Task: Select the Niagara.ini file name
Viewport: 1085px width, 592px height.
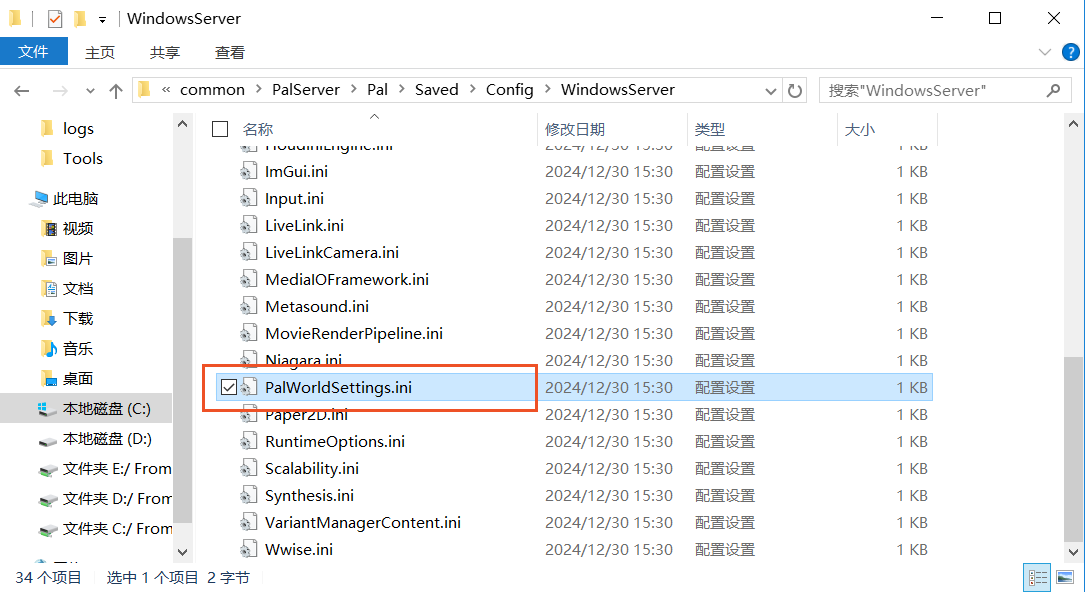Action: pyautogui.click(x=304, y=360)
